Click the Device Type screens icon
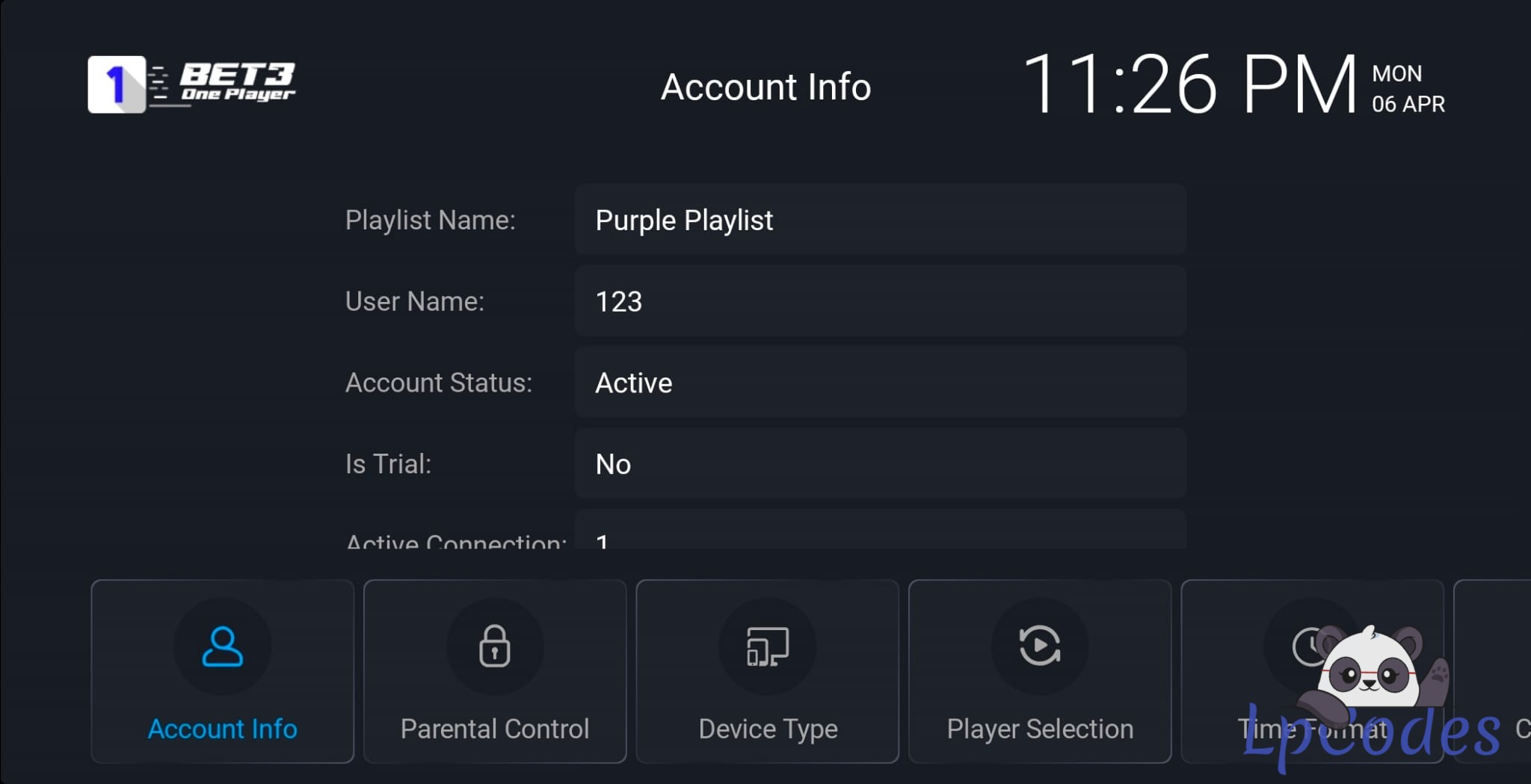The height and width of the screenshot is (784, 1531). tap(767, 646)
